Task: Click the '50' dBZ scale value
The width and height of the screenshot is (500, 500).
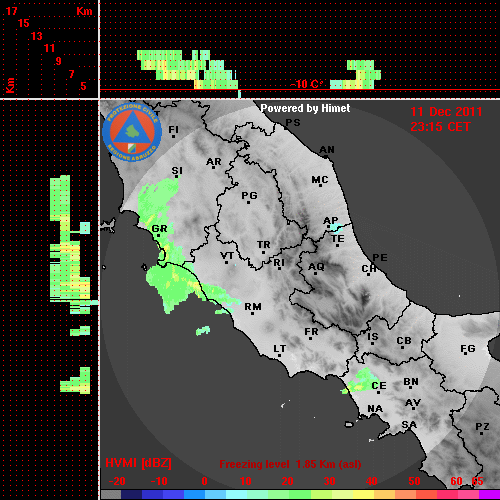Action: [414, 481]
